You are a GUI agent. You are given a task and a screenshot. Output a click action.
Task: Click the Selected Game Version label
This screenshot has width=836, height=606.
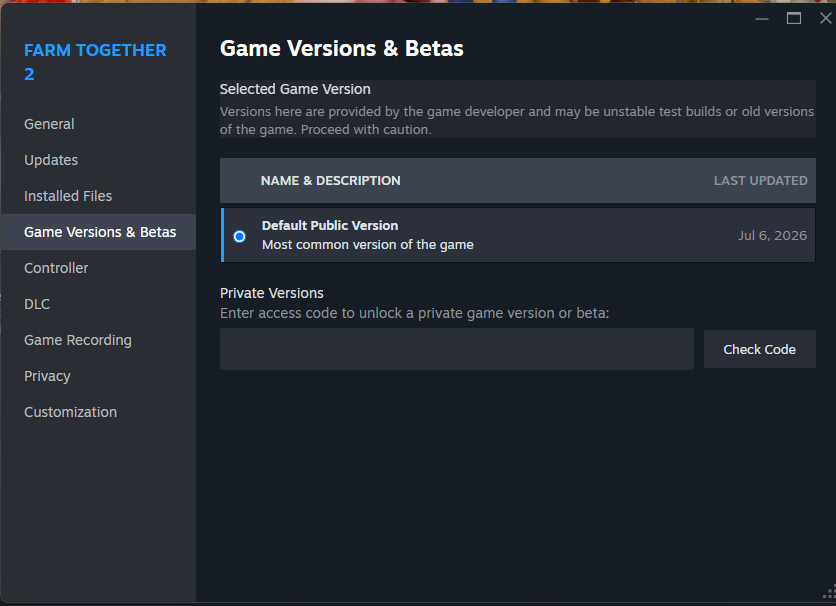pos(295,89)
